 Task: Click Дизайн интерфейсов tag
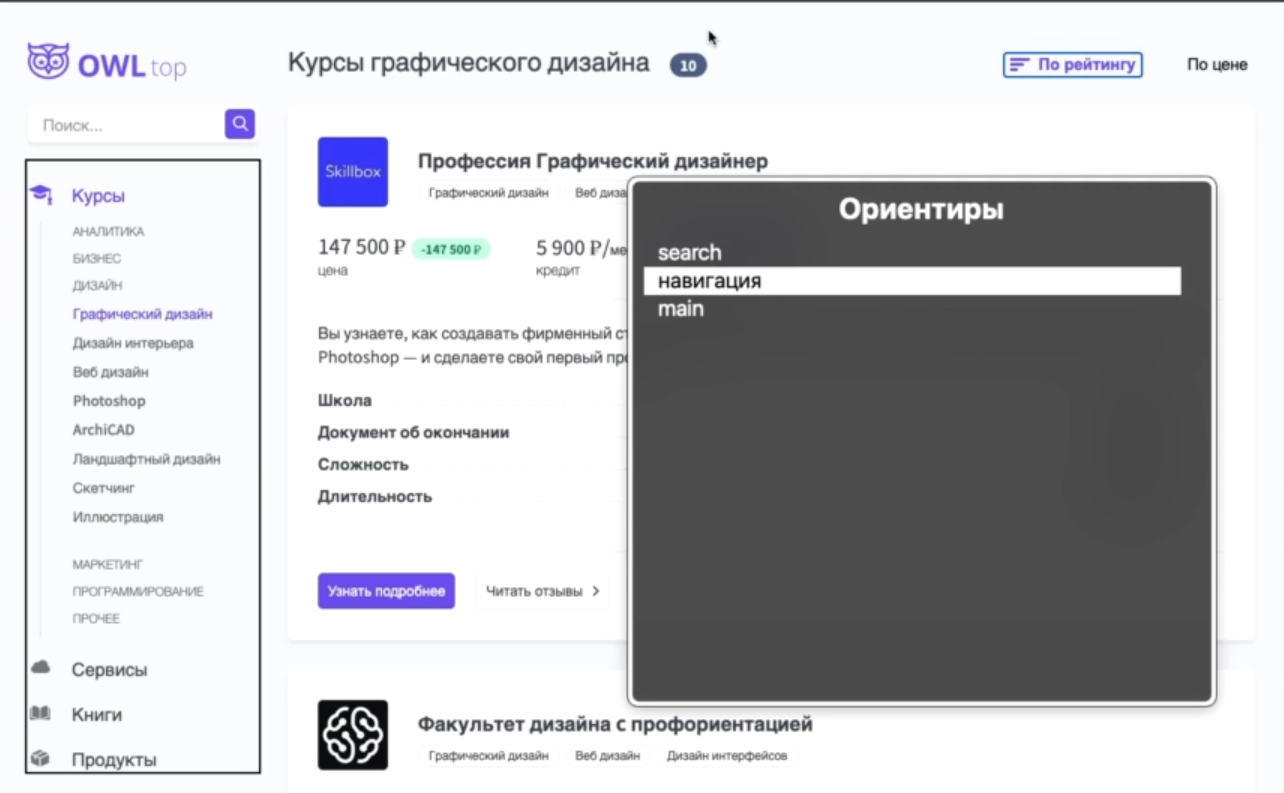(727, 756)
